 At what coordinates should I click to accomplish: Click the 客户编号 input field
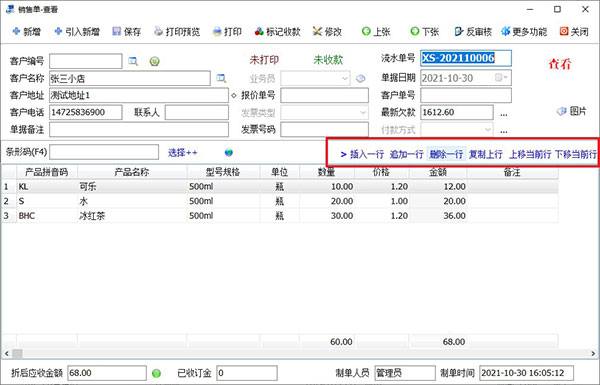coord(86,61)
